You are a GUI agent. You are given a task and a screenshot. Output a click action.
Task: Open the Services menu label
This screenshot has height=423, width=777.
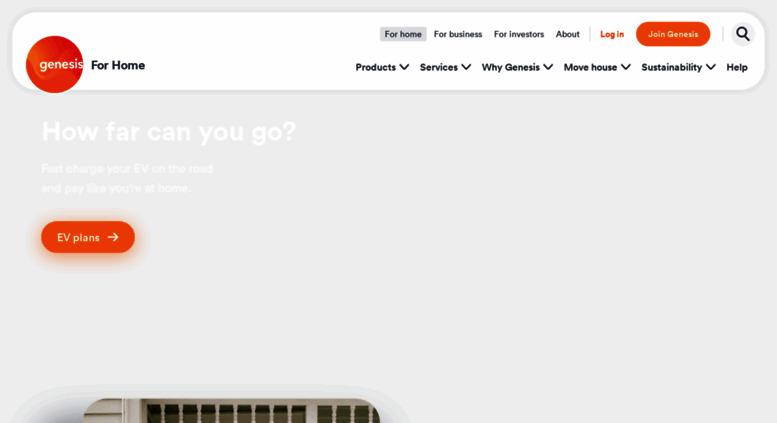[x=439, y=67]
